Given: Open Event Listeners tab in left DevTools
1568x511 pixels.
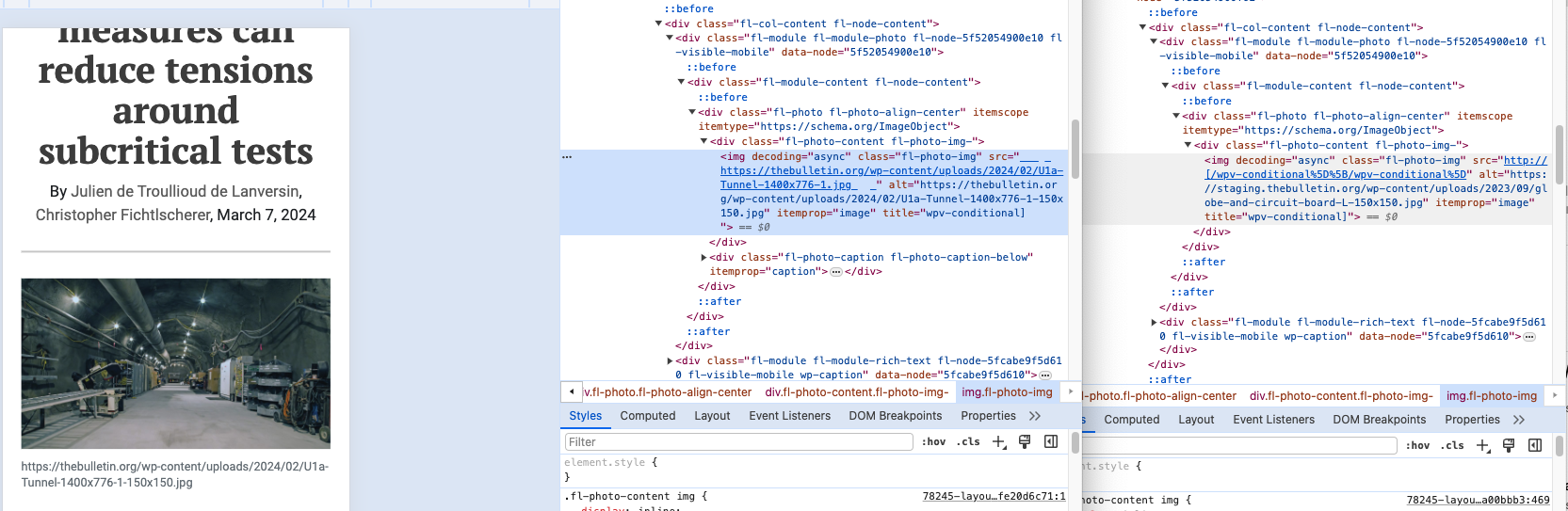Looking at the screenshot, I should point(790,416).
